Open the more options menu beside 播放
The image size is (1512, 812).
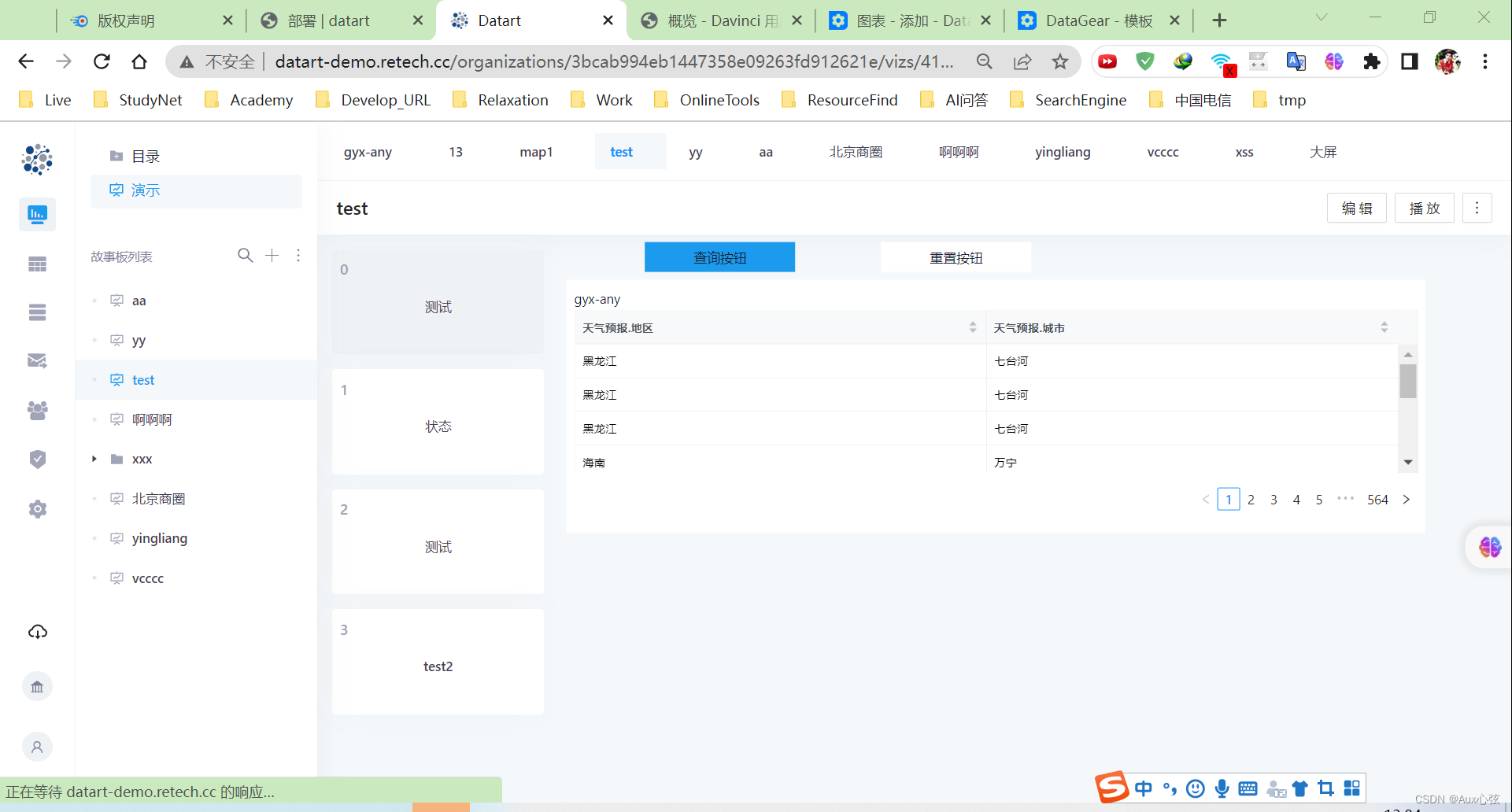click(1477, 208)
